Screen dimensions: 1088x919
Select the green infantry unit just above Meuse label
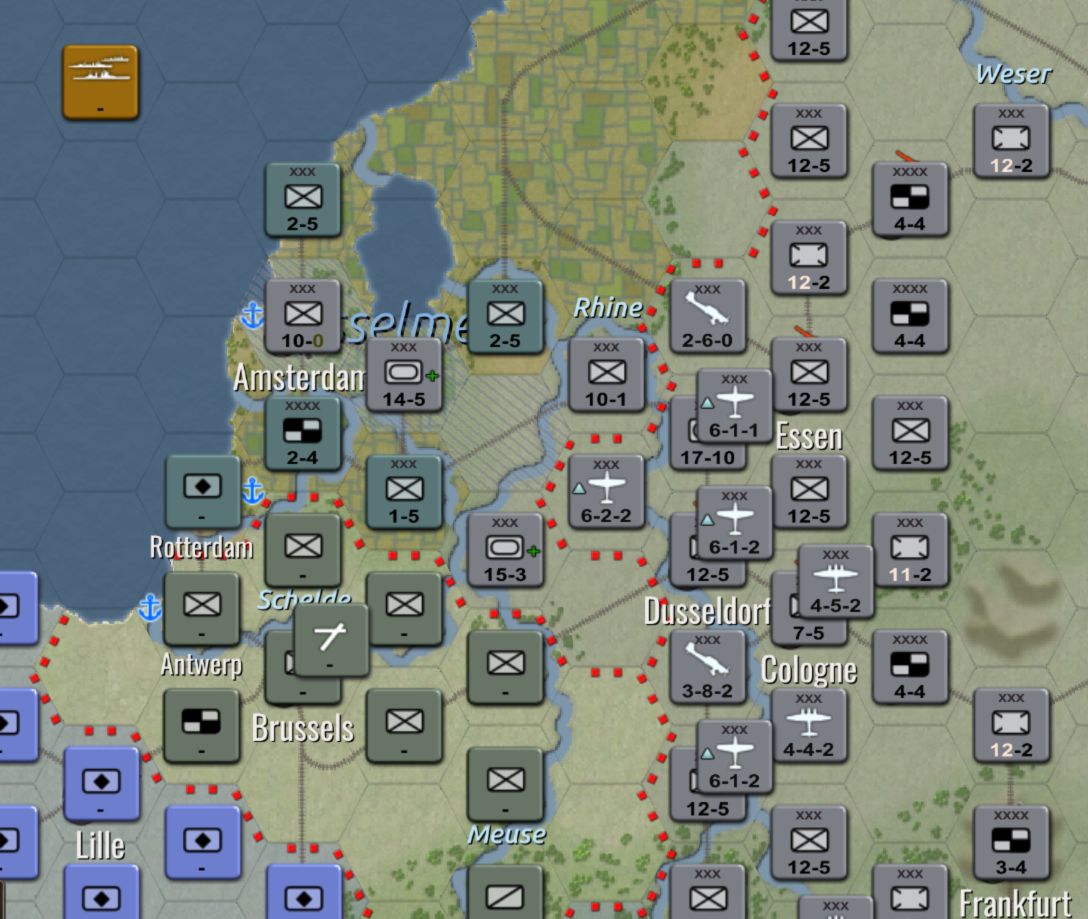click(x=506, y=784)
